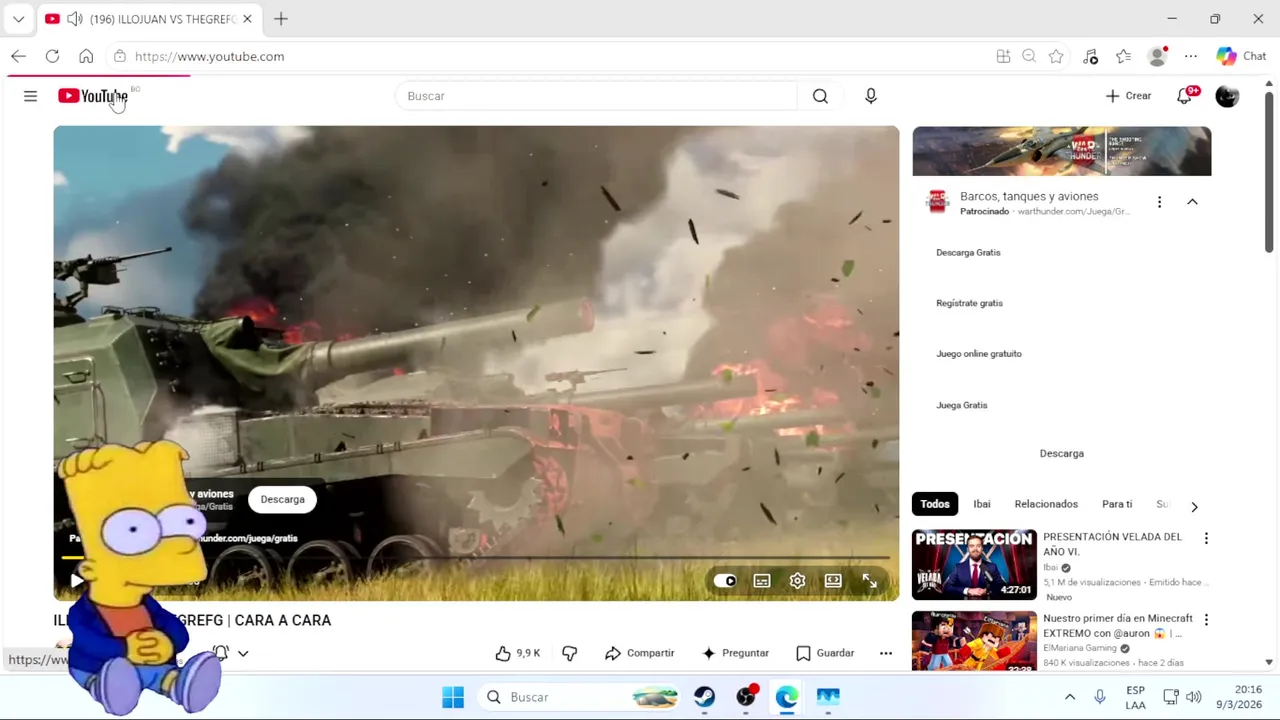Open the YouTube account avatar menu
Screen dimensions: 1280x720
coord(1227,96)
